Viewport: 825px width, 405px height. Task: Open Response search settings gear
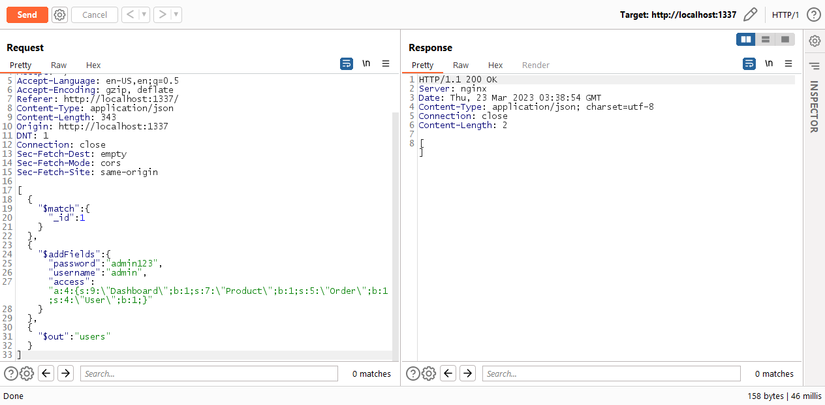(429, 374)
